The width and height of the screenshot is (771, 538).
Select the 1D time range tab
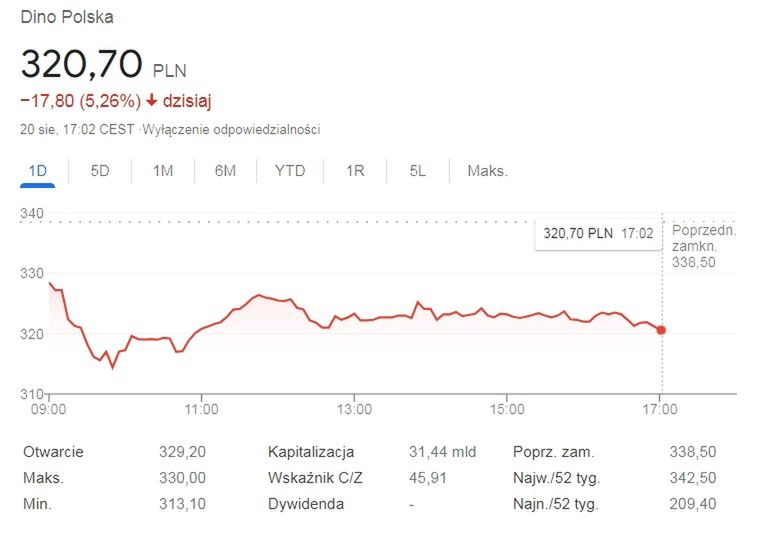38,171
